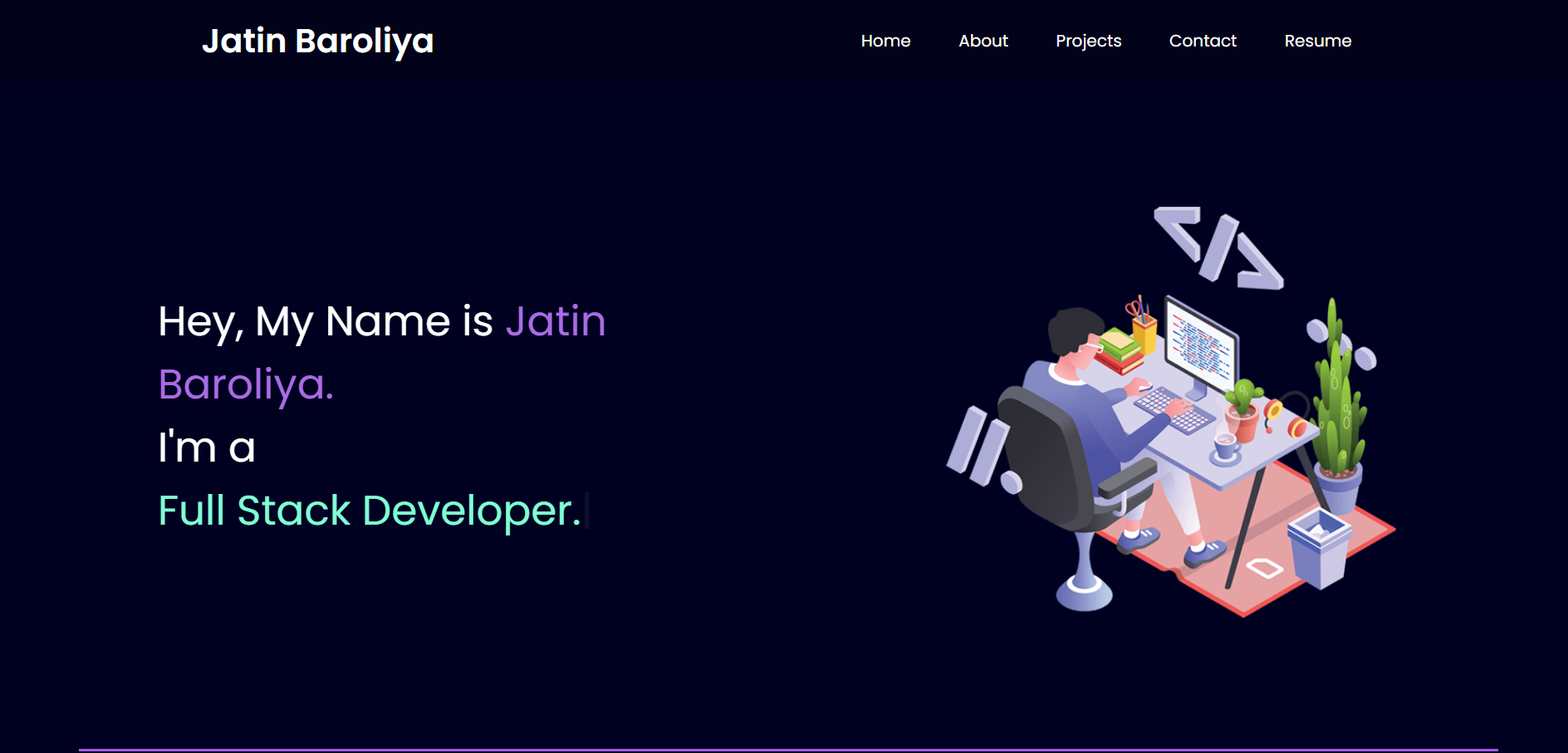Screen dimensions: 1568x753
Task: Click the purple 'Jatin Baroliya' heading text
Action: (x=246, y=384)
